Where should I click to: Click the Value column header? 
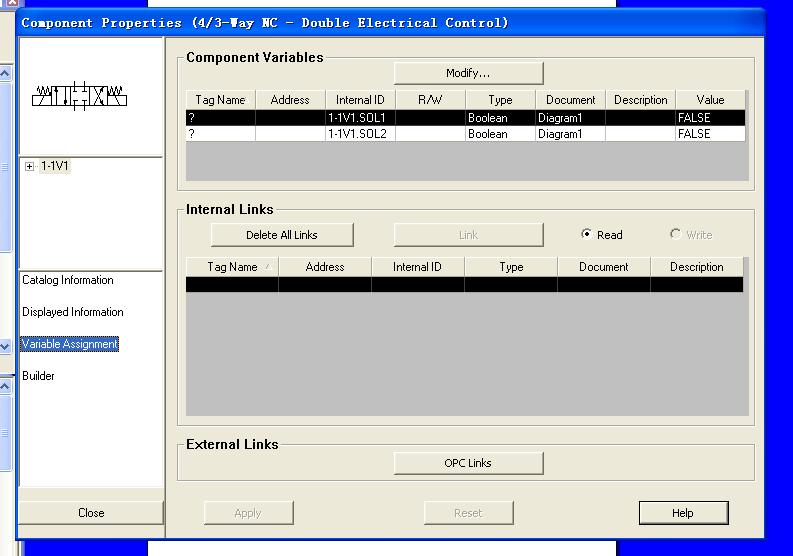tap(710, 100)
